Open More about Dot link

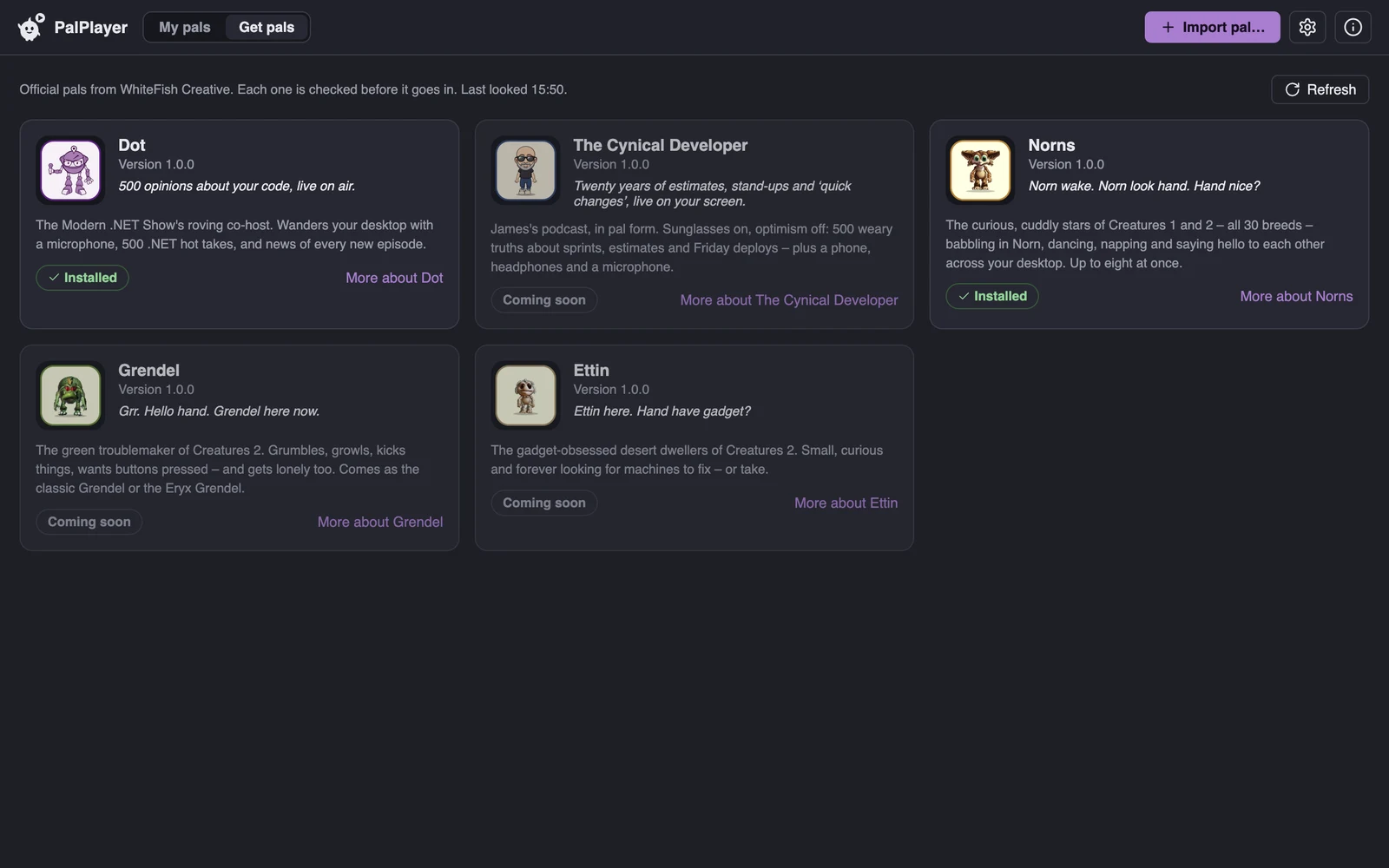(x=394, y=278)
